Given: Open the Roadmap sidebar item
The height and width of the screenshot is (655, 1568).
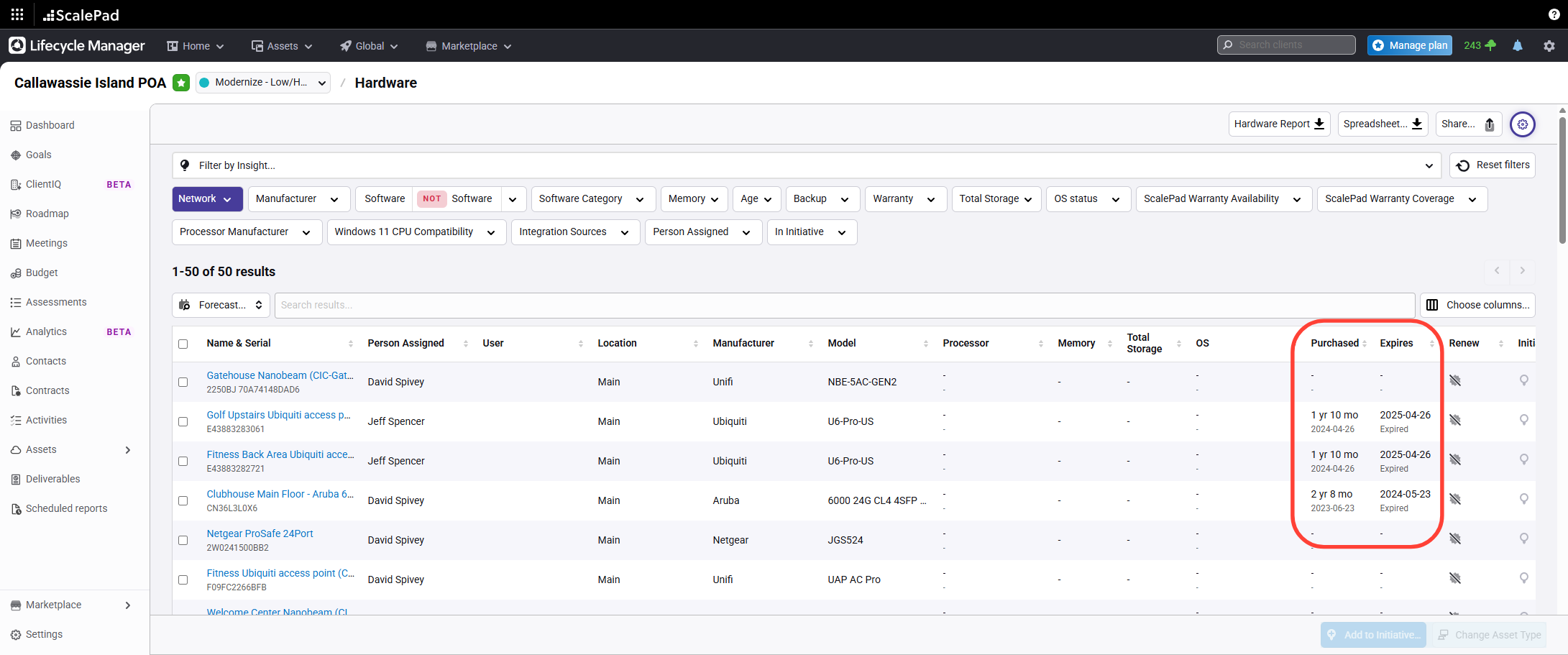Looking at the screenshot, I should pyautogui.click(x=47, y=214).
